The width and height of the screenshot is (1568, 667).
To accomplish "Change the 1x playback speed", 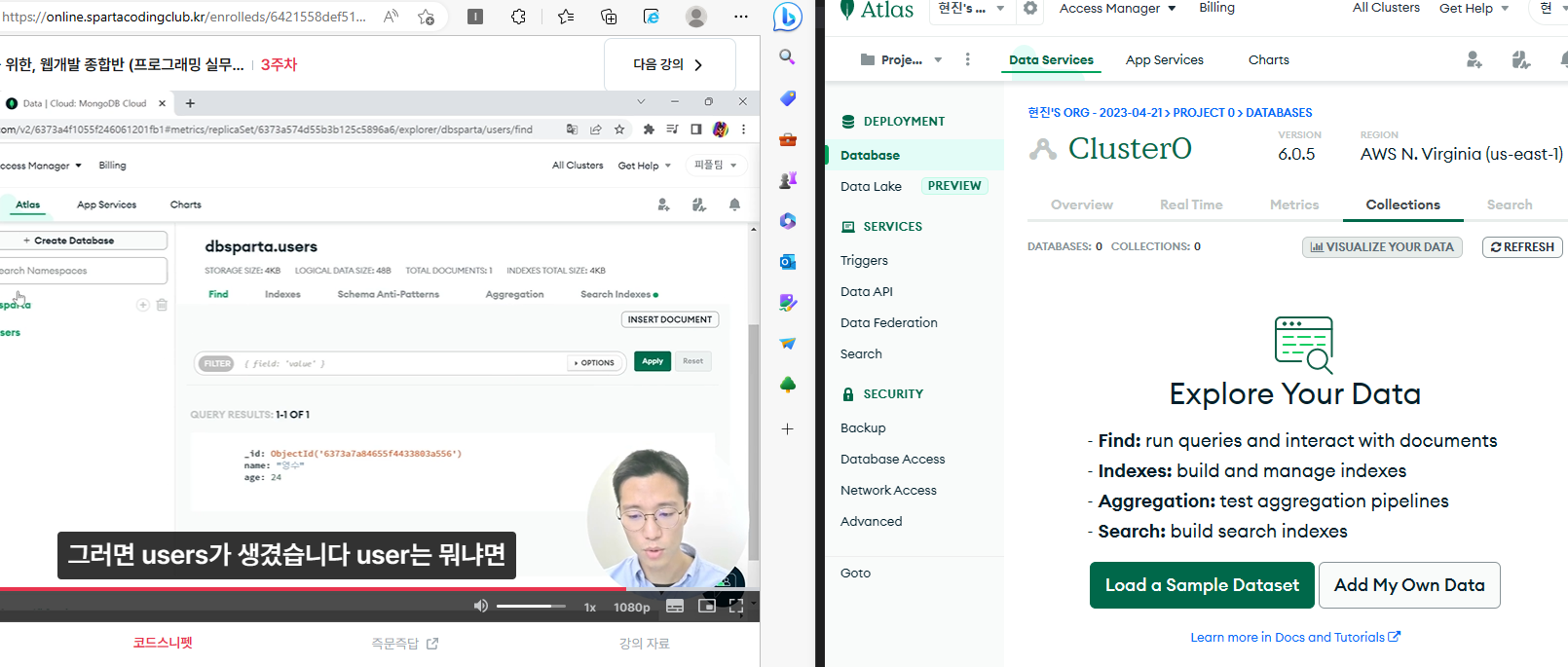I will [x=590, y=607].
